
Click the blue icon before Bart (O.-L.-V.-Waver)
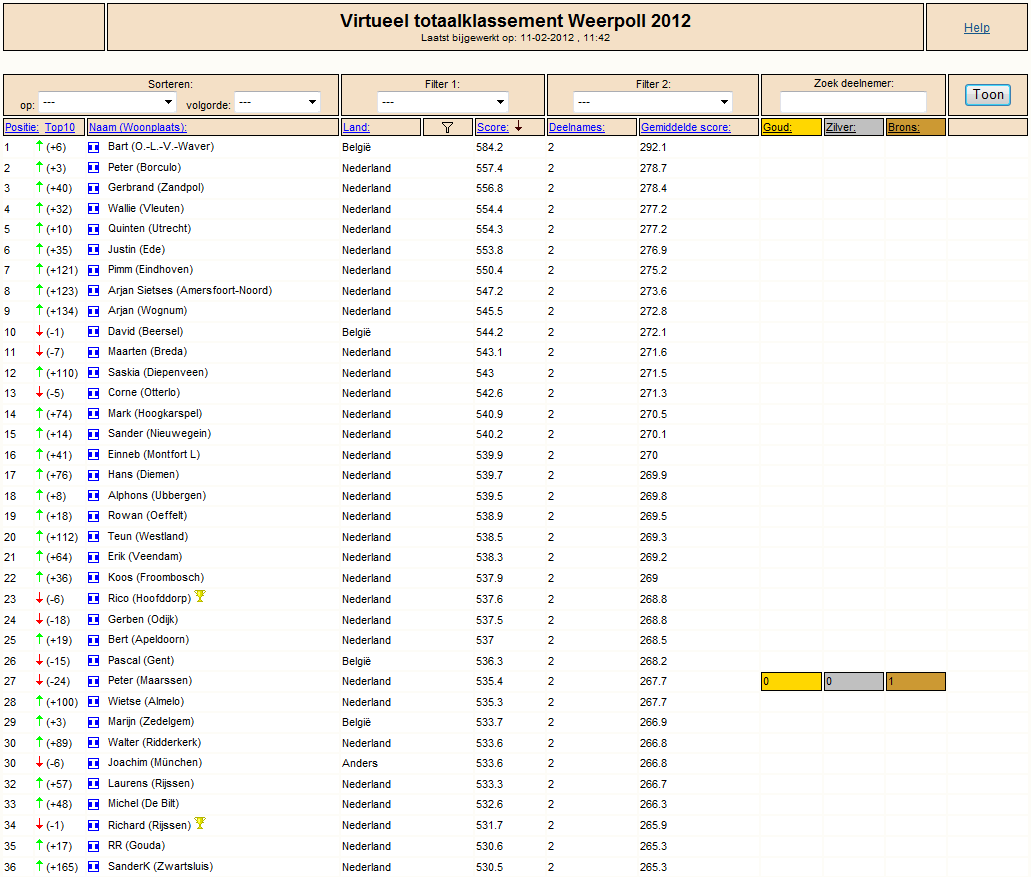(94, 147)
